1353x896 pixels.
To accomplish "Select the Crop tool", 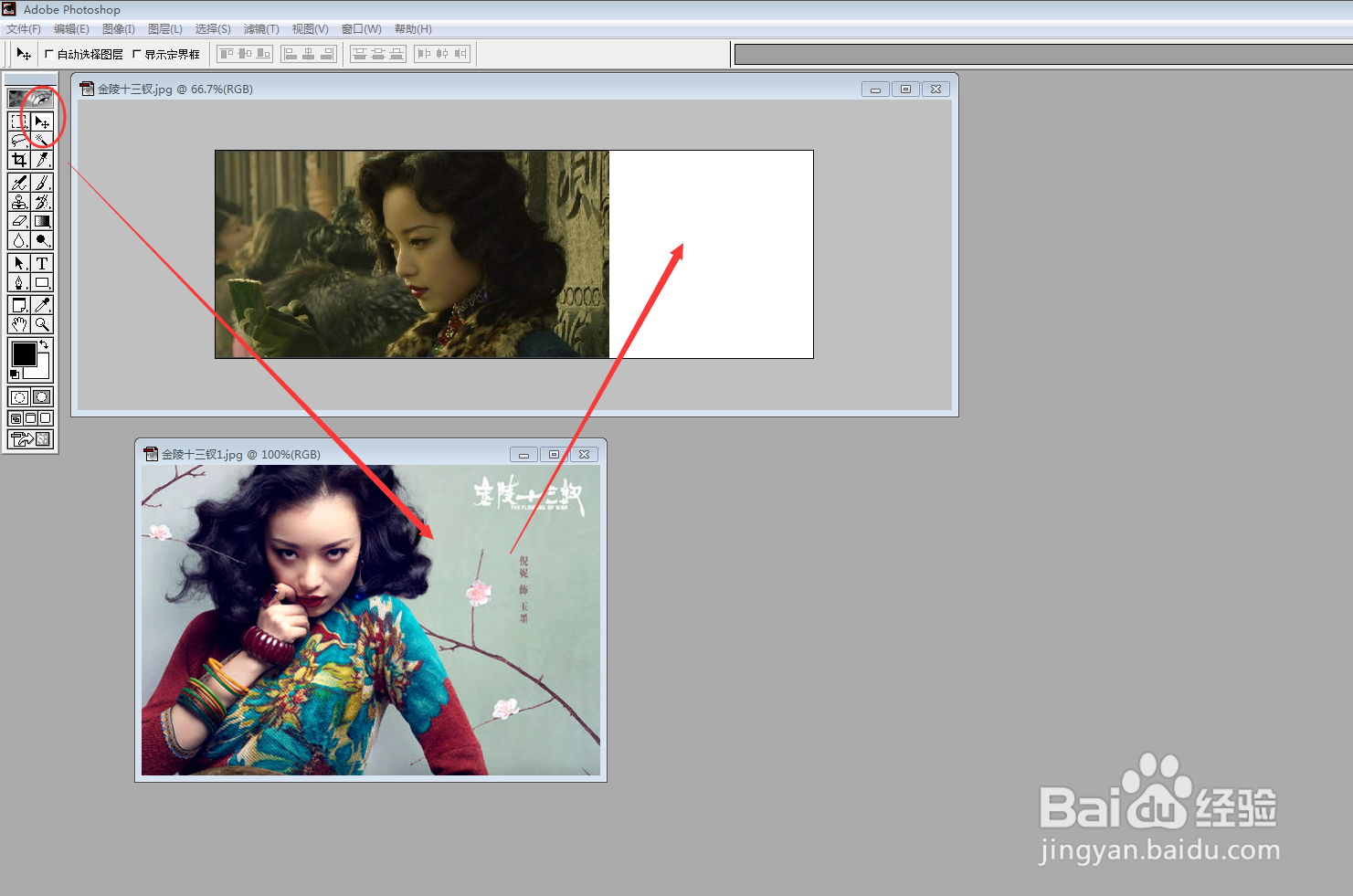I will coord(19,160).
